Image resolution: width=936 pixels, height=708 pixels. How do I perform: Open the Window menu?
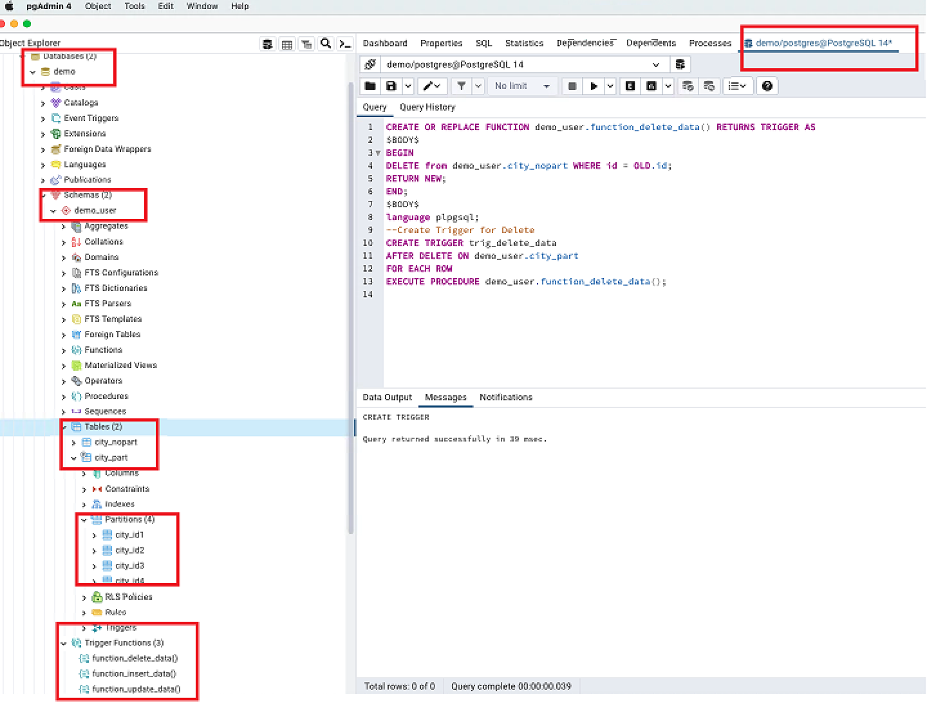(202, 6)
